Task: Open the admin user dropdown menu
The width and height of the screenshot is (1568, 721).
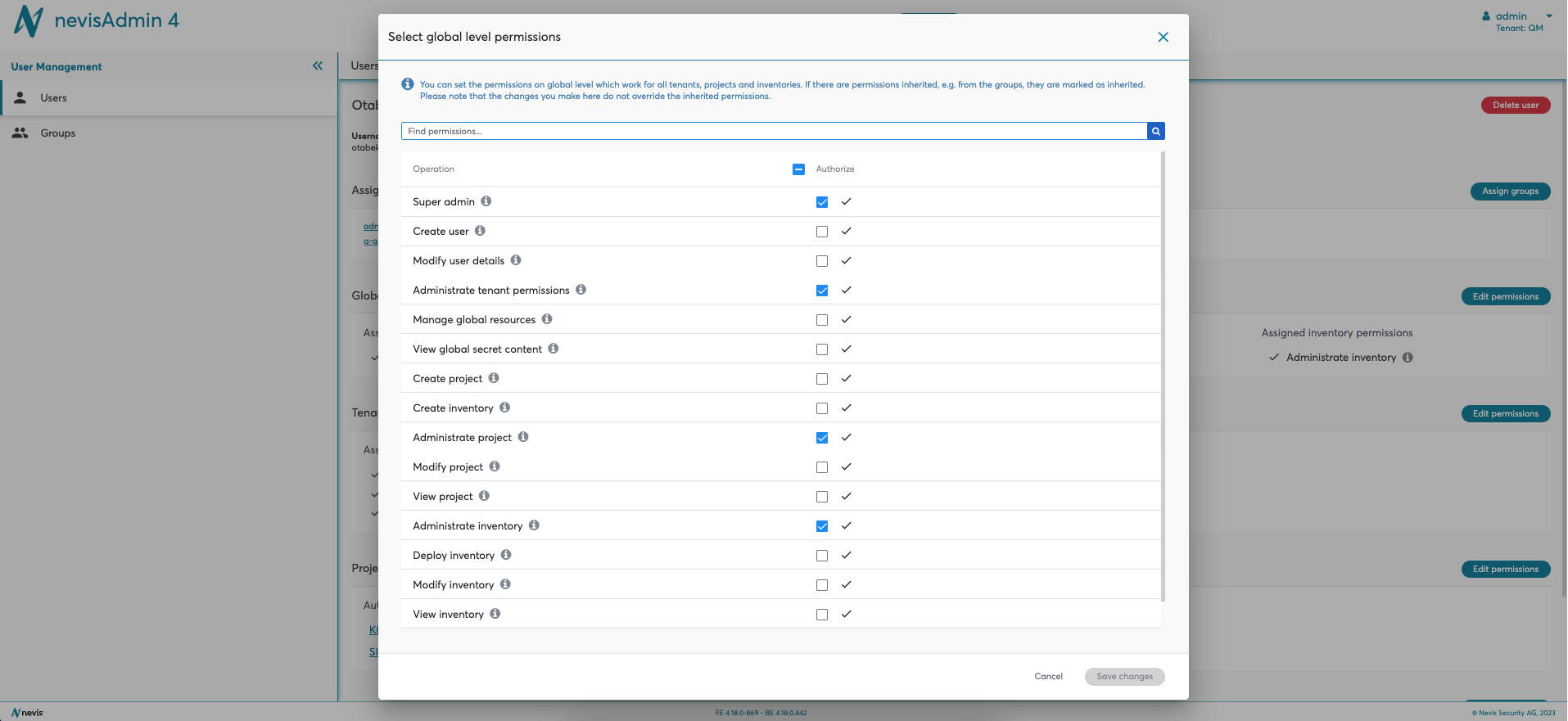Action: pyautogui.click(x=1518, y=16)
